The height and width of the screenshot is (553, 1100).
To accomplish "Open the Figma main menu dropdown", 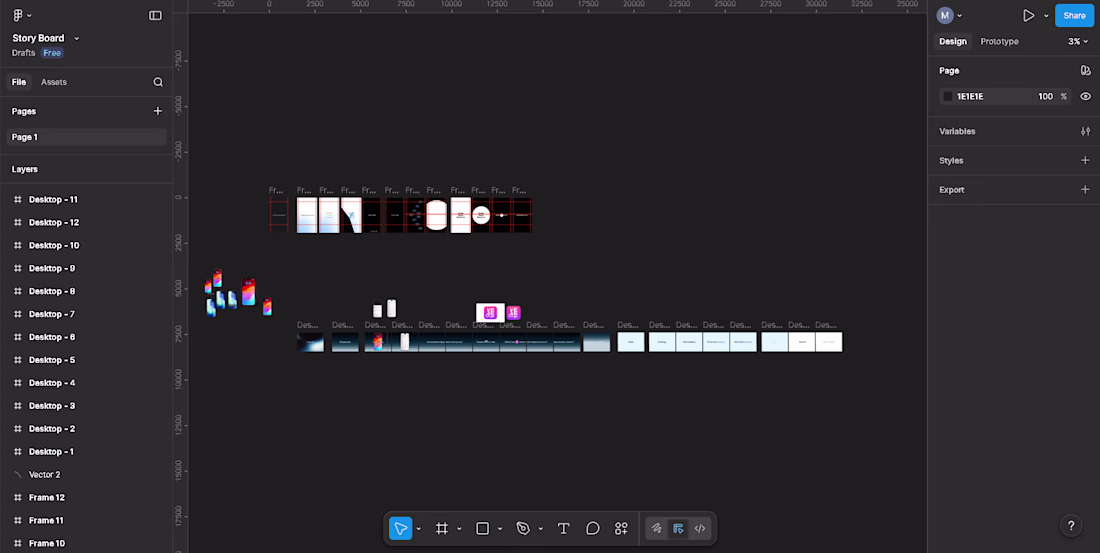I will pos(22,15).
